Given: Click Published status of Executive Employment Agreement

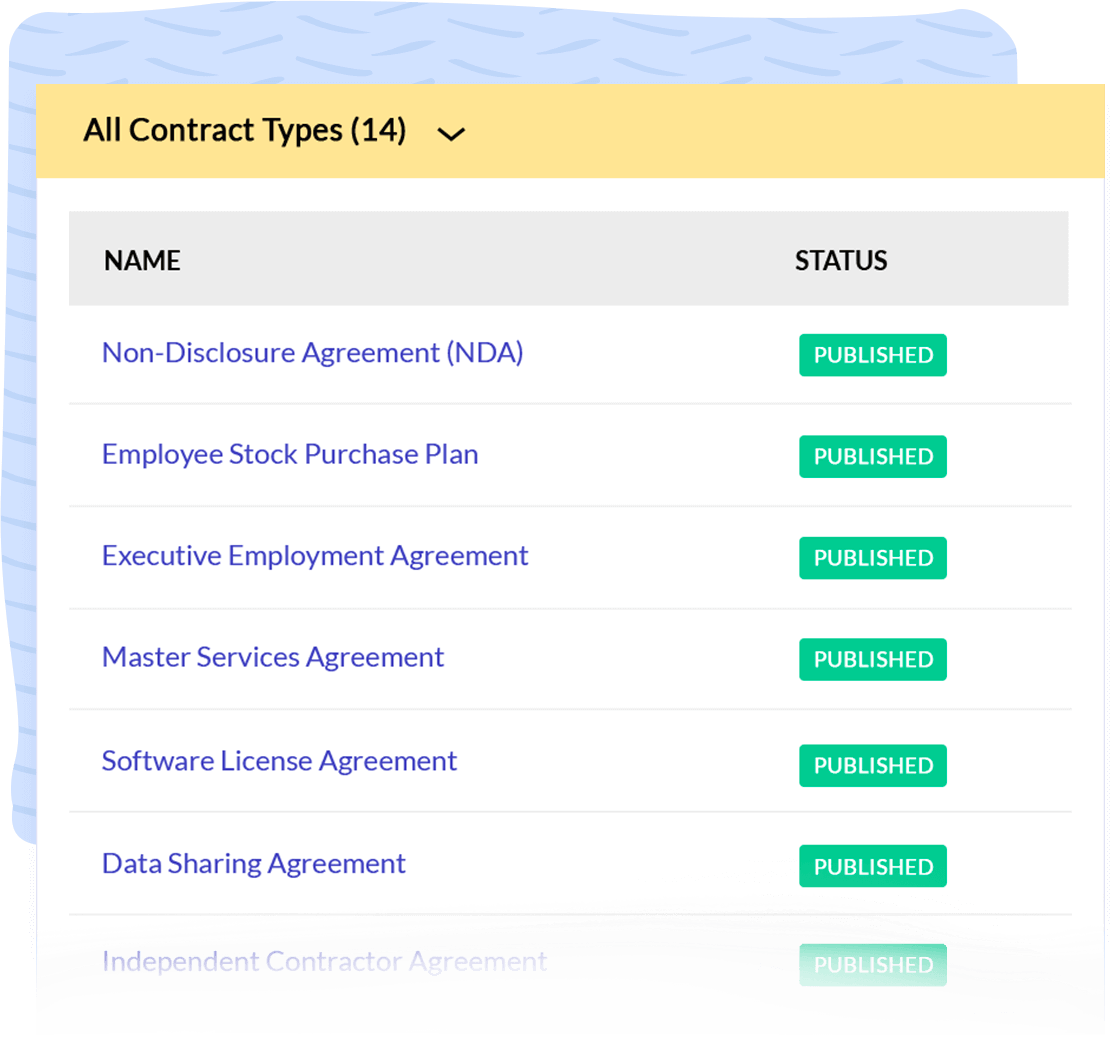Looking at the screenshot, I should (872, 559).
